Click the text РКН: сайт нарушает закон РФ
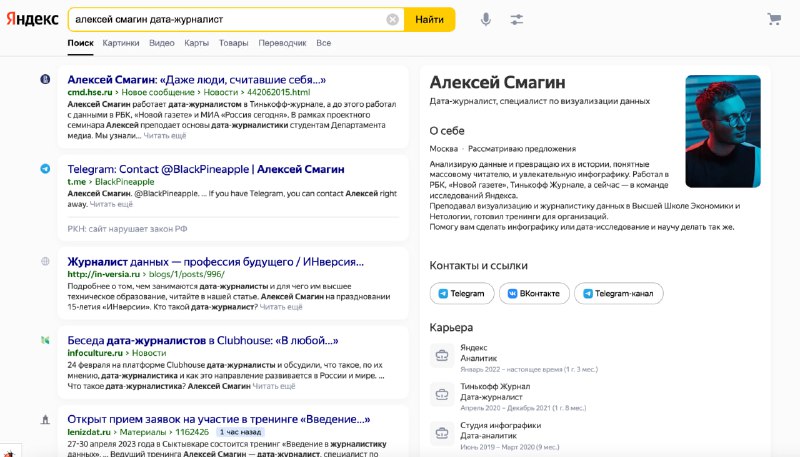 [x=127, y=229]
